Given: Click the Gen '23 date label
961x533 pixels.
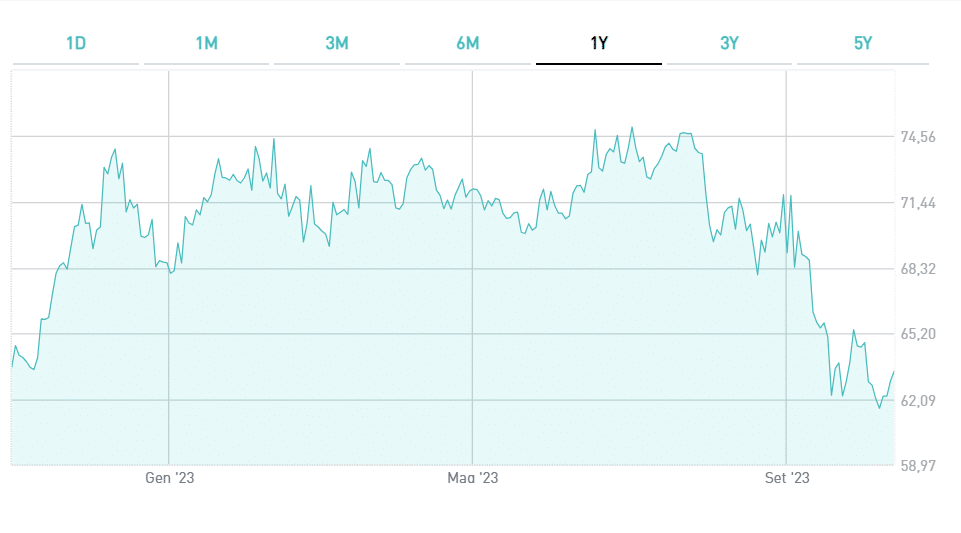Looking at the screenshot, I should [169, 478].
